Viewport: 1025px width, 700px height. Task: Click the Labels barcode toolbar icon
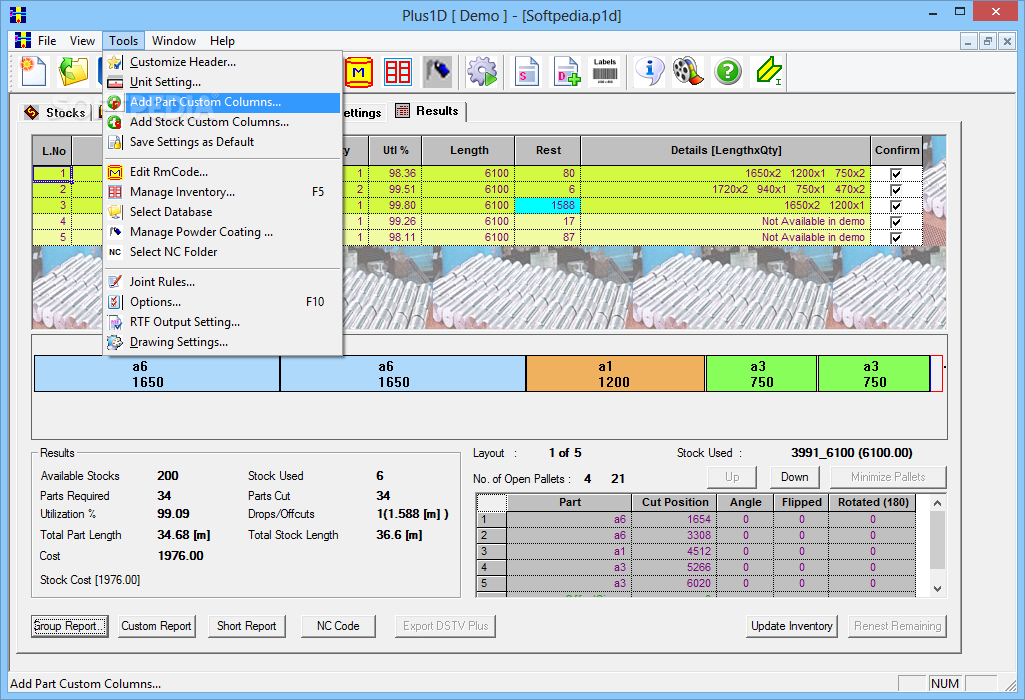point(605,72)
